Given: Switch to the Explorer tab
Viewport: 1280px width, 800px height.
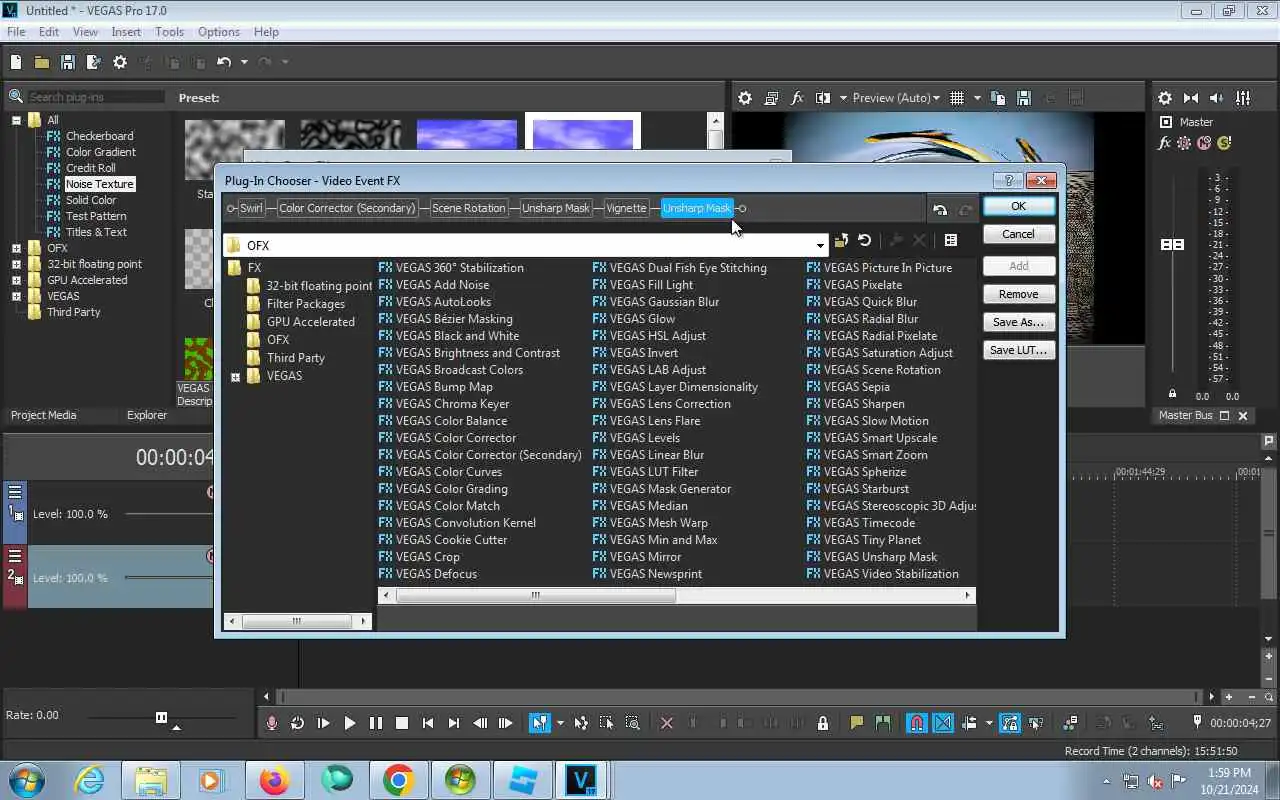Looking at the screenshot, I should (x=147, y=415).
